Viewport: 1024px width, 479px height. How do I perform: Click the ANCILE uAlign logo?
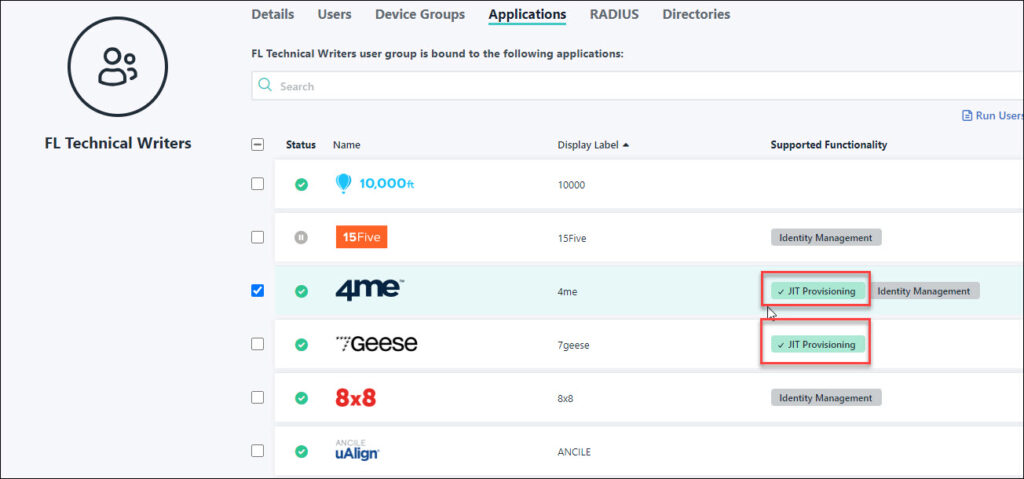click(357, 450)
